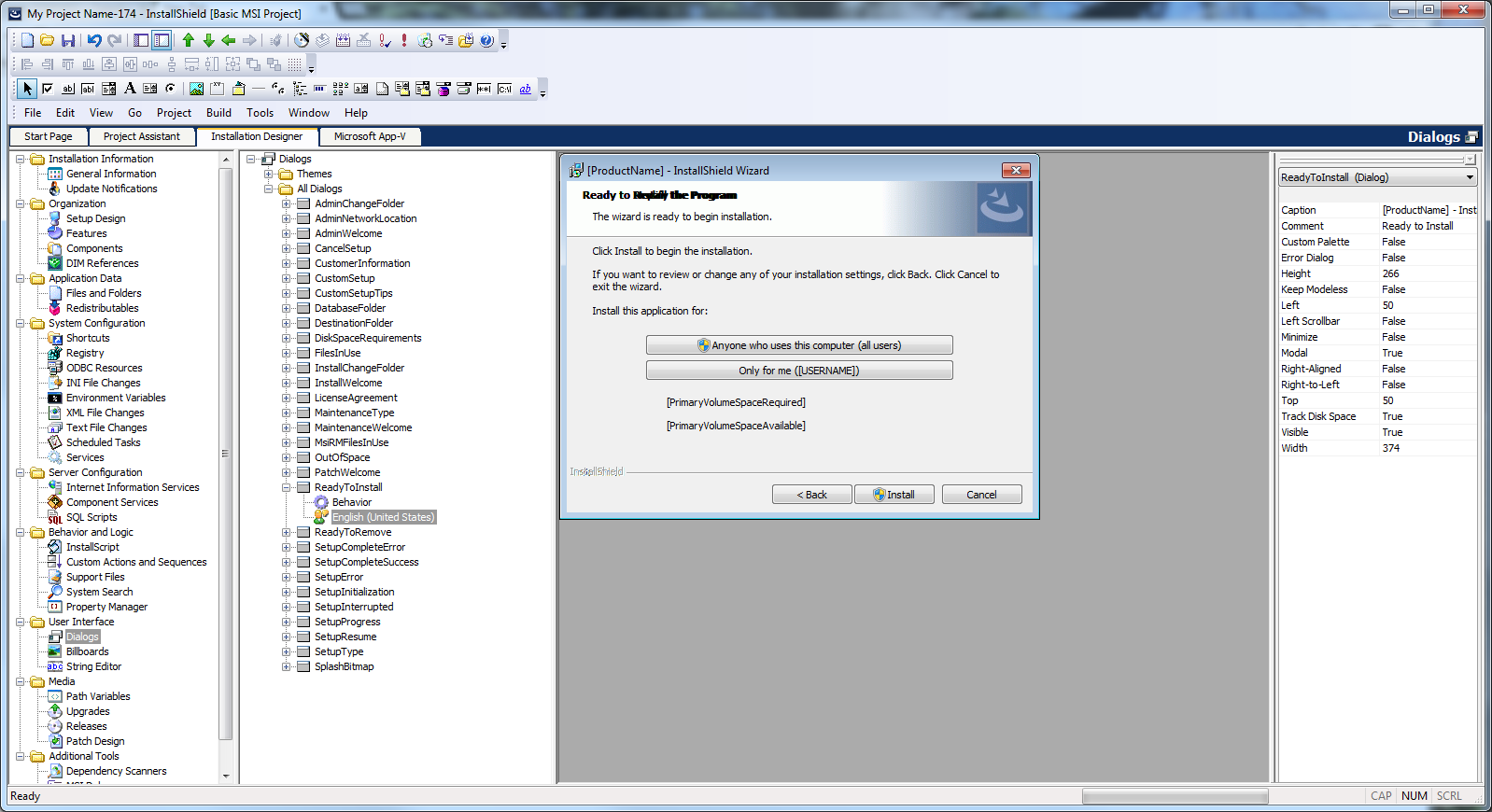Select the hyperlink 'ab' control tool
Image resolution: width=1492 pixels, height=812 pixels.
click(526, 89)
